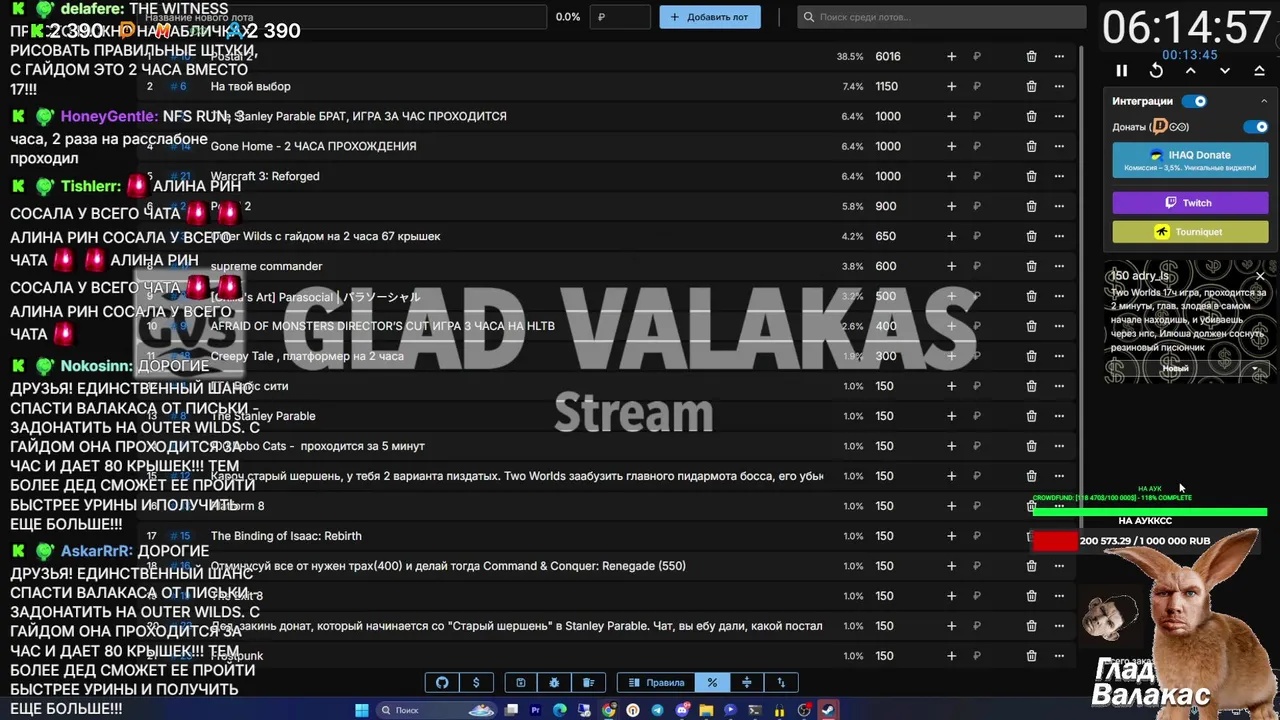
Task: Click the divide icon in bottom toolbar
Action: click(746, 683)
